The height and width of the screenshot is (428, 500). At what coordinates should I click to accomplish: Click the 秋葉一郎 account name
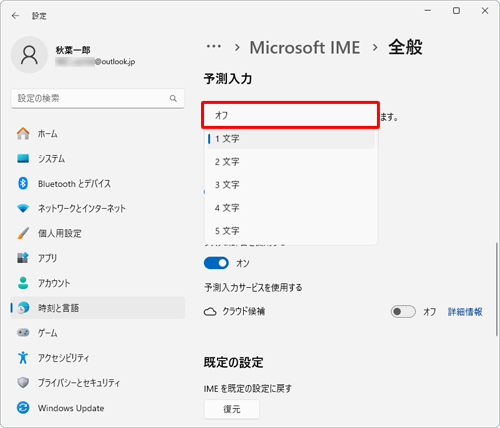(73, 50)
